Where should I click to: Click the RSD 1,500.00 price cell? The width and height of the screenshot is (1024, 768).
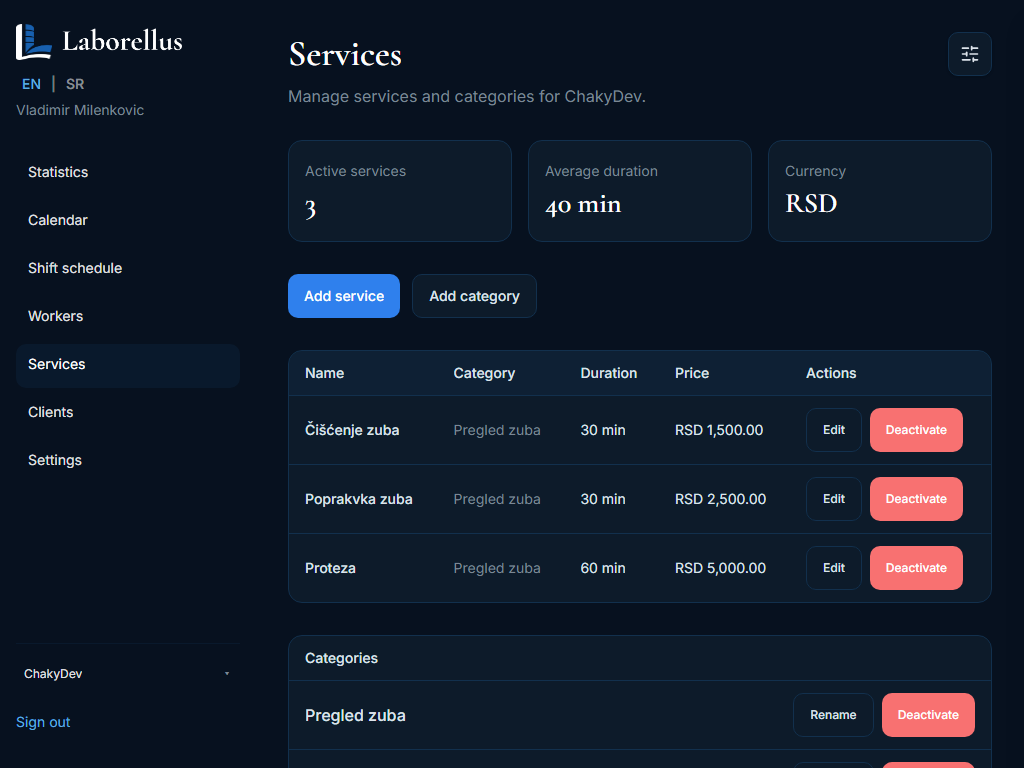pyautogui.click(x=719, y=430)
